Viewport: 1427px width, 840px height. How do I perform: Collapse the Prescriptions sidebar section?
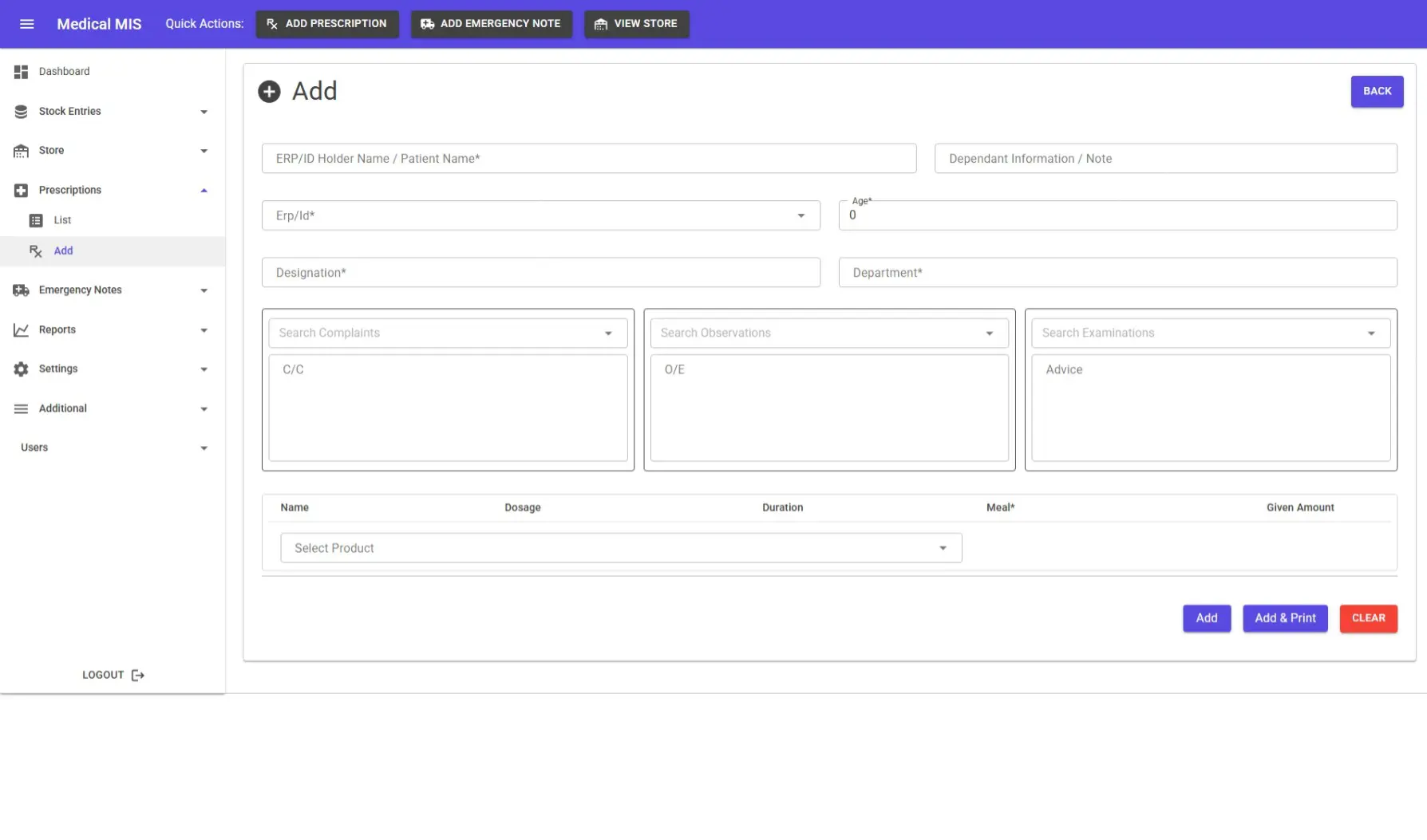point(204,191)
